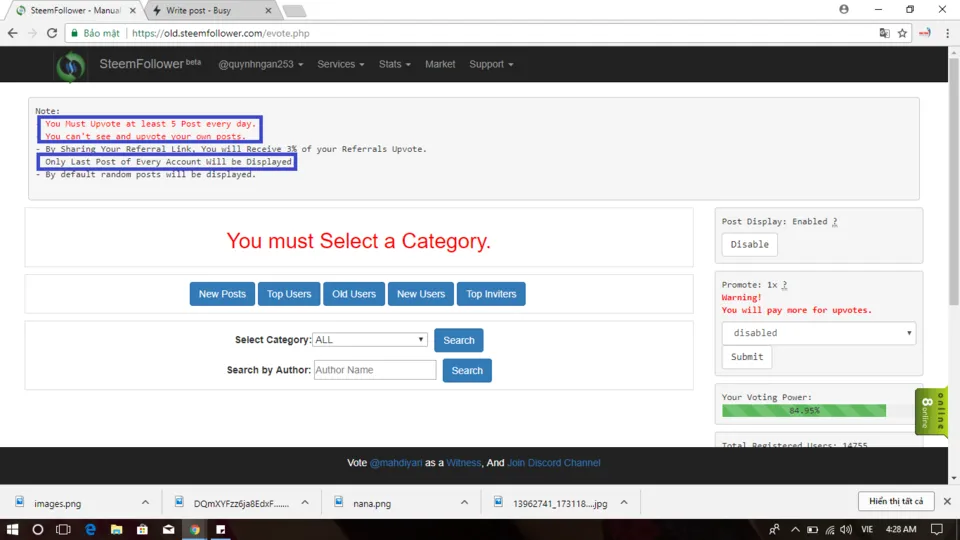
Task: Click the volume speaker icon
Action: [x=846, y=530]
